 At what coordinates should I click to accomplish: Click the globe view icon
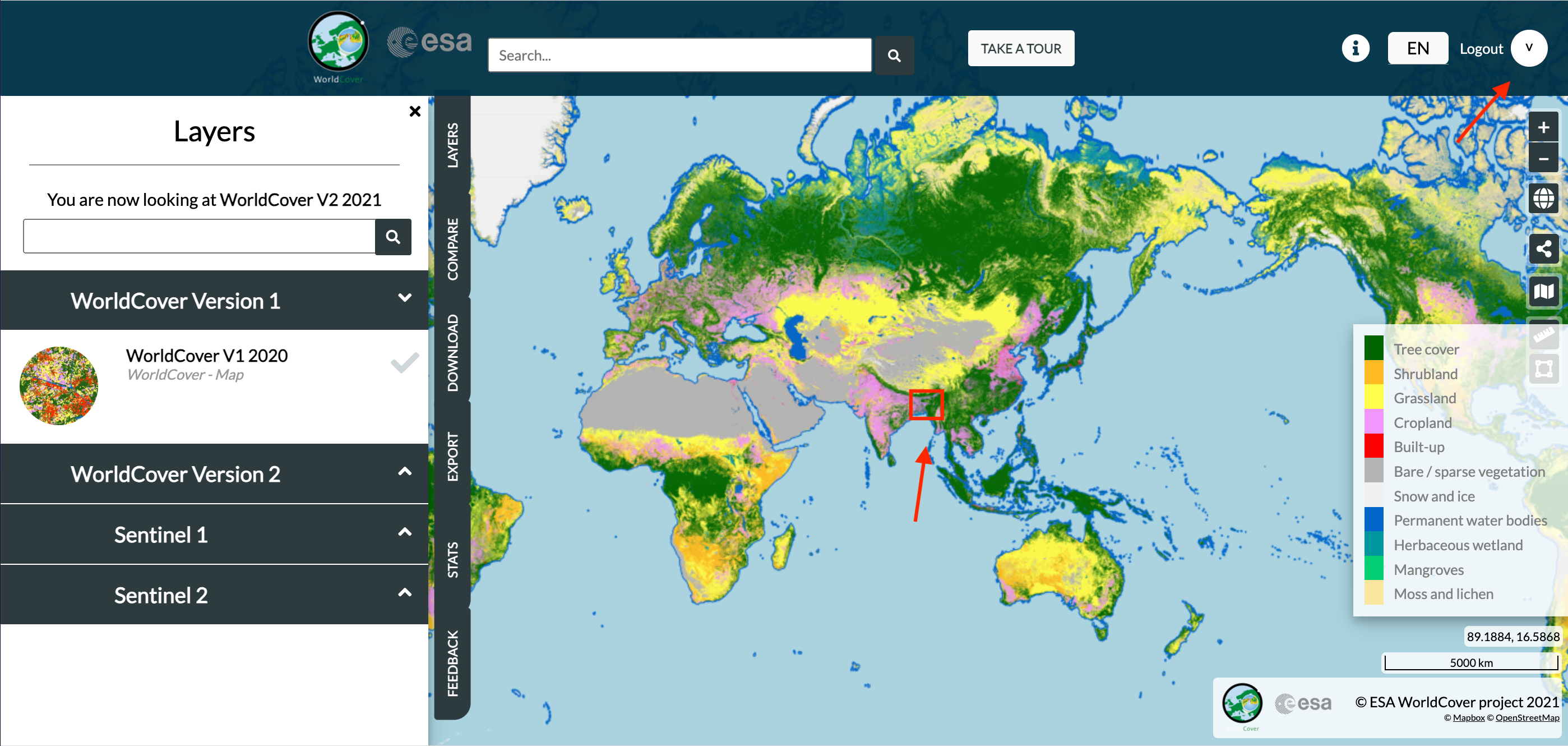(1543, 199)
